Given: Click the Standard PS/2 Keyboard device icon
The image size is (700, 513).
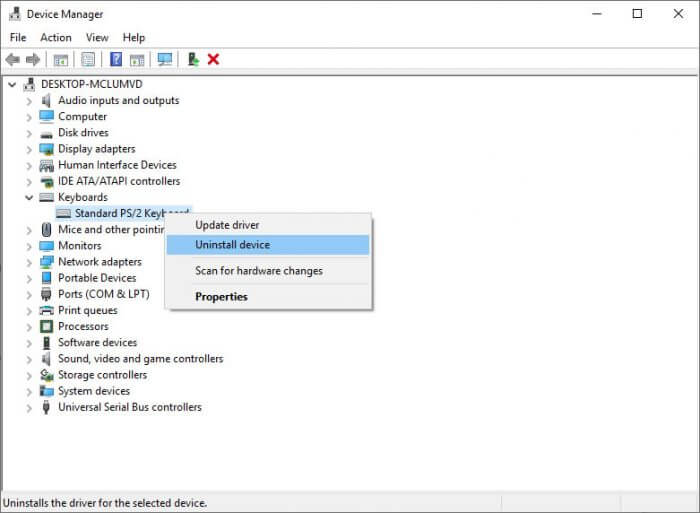Looking at the screenshot, I should (63, 213).
